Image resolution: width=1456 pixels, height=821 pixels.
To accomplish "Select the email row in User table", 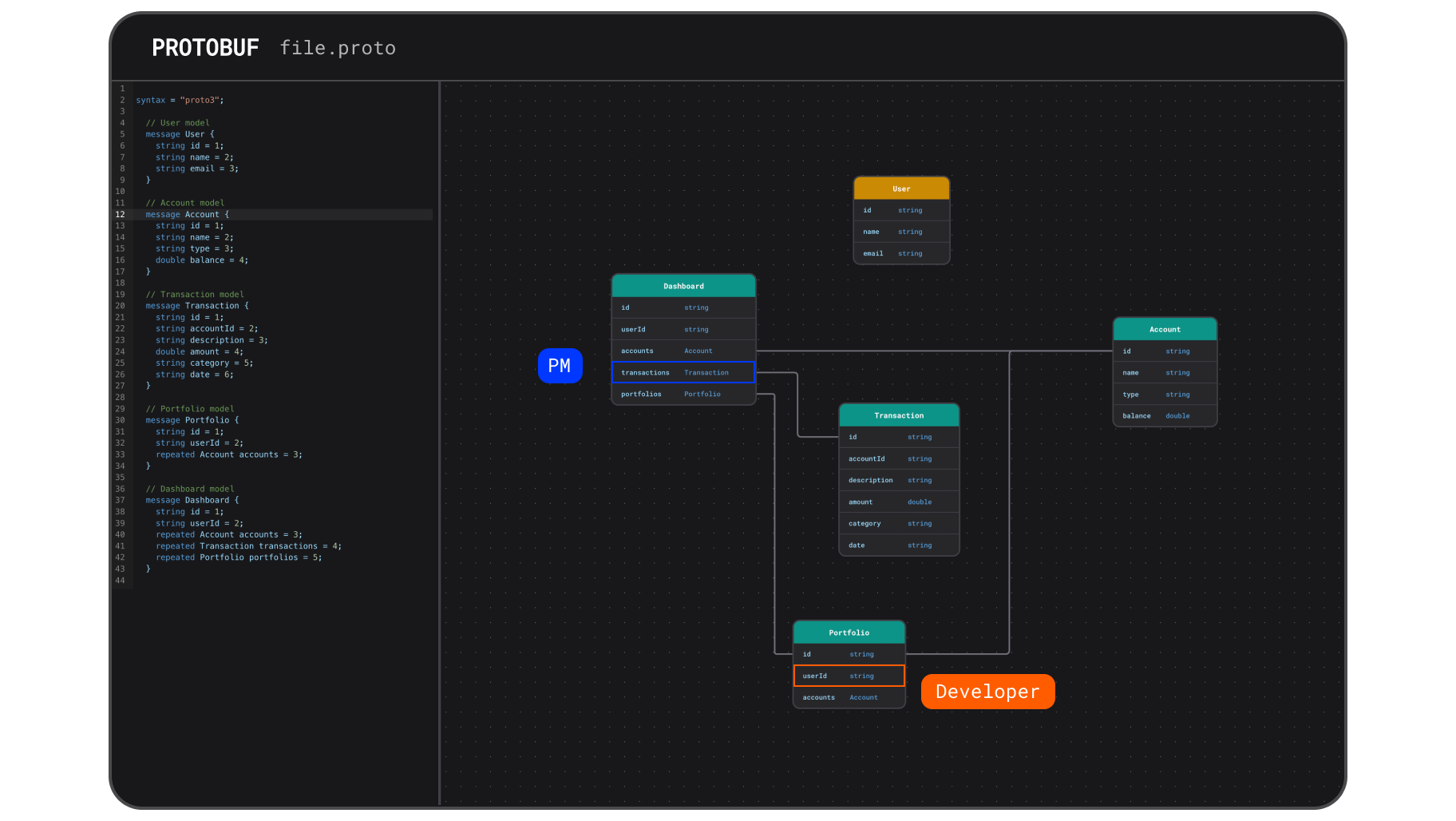I will (x=901, y=253).
